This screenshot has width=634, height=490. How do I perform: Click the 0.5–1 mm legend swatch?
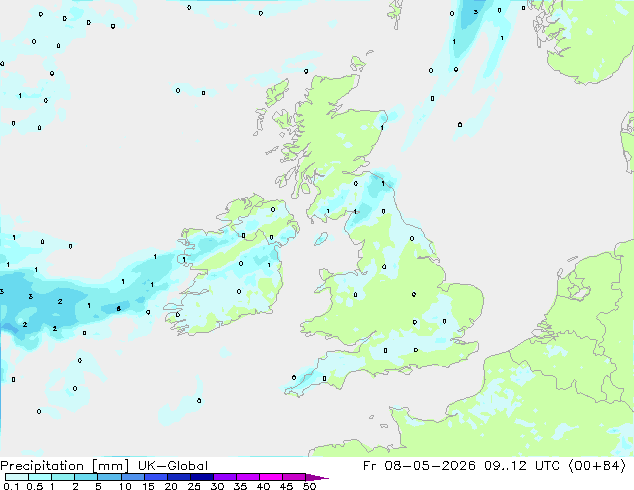(x=40, y=477)
